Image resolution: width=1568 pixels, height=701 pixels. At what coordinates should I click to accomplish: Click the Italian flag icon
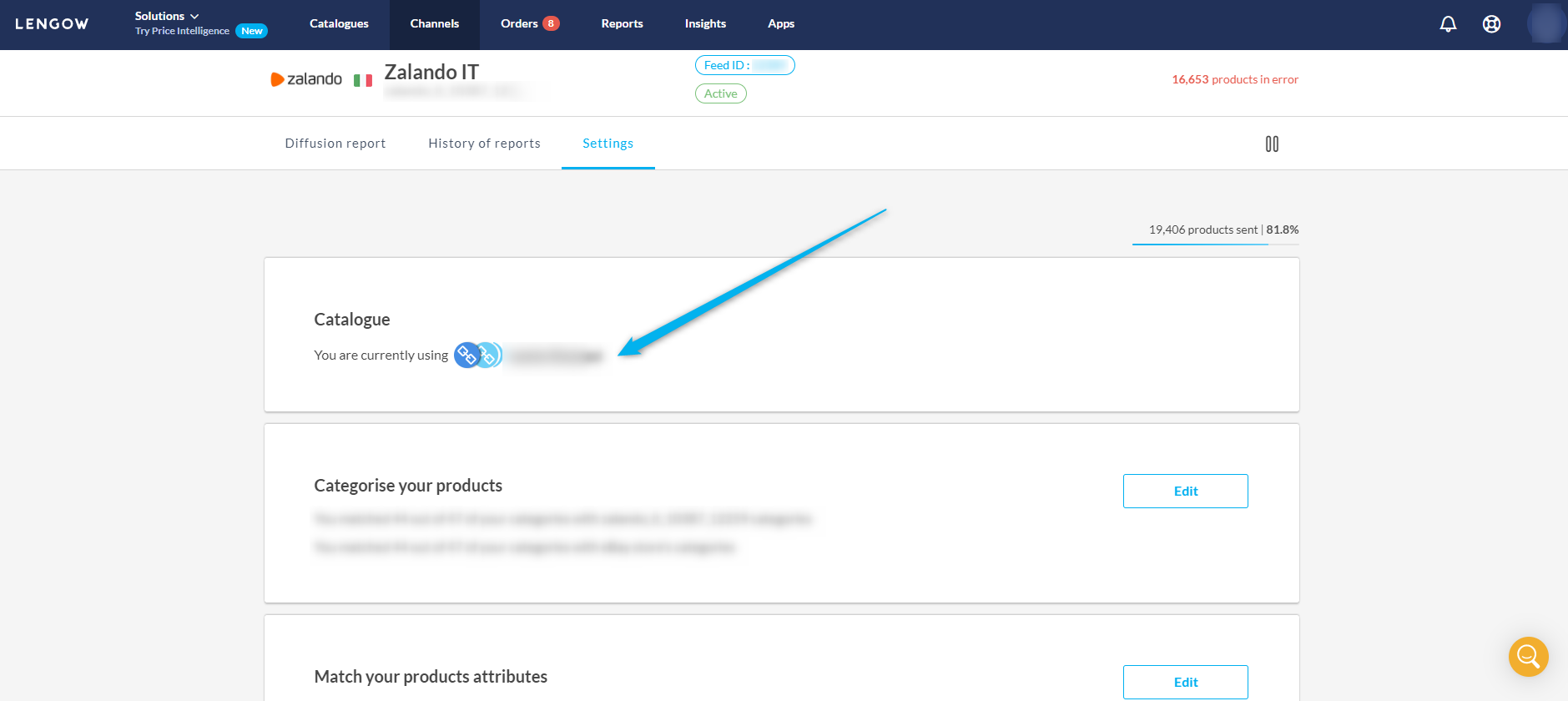click(362, 81)
